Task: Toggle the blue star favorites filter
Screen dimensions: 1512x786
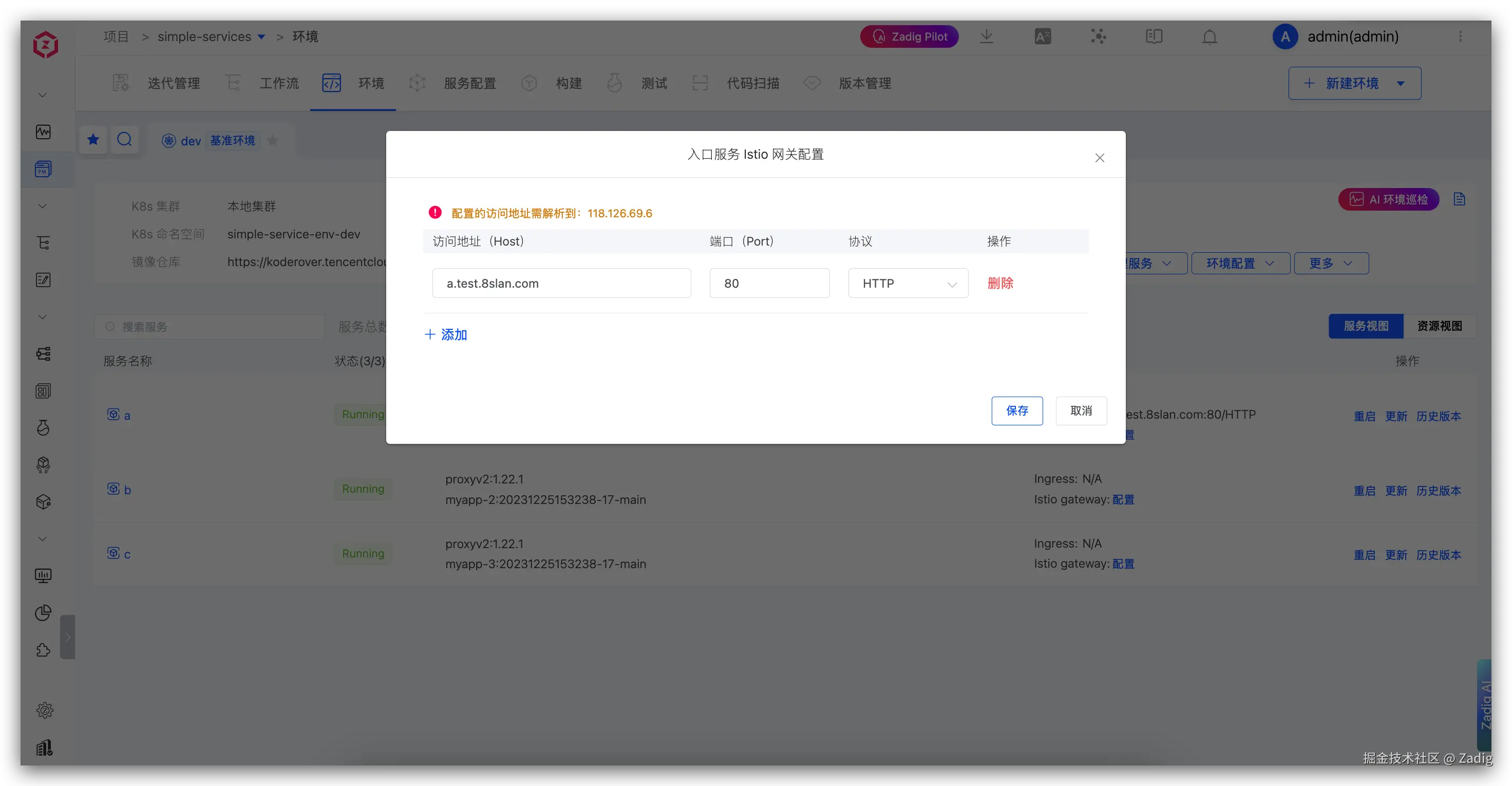Action: click(93, 140)
